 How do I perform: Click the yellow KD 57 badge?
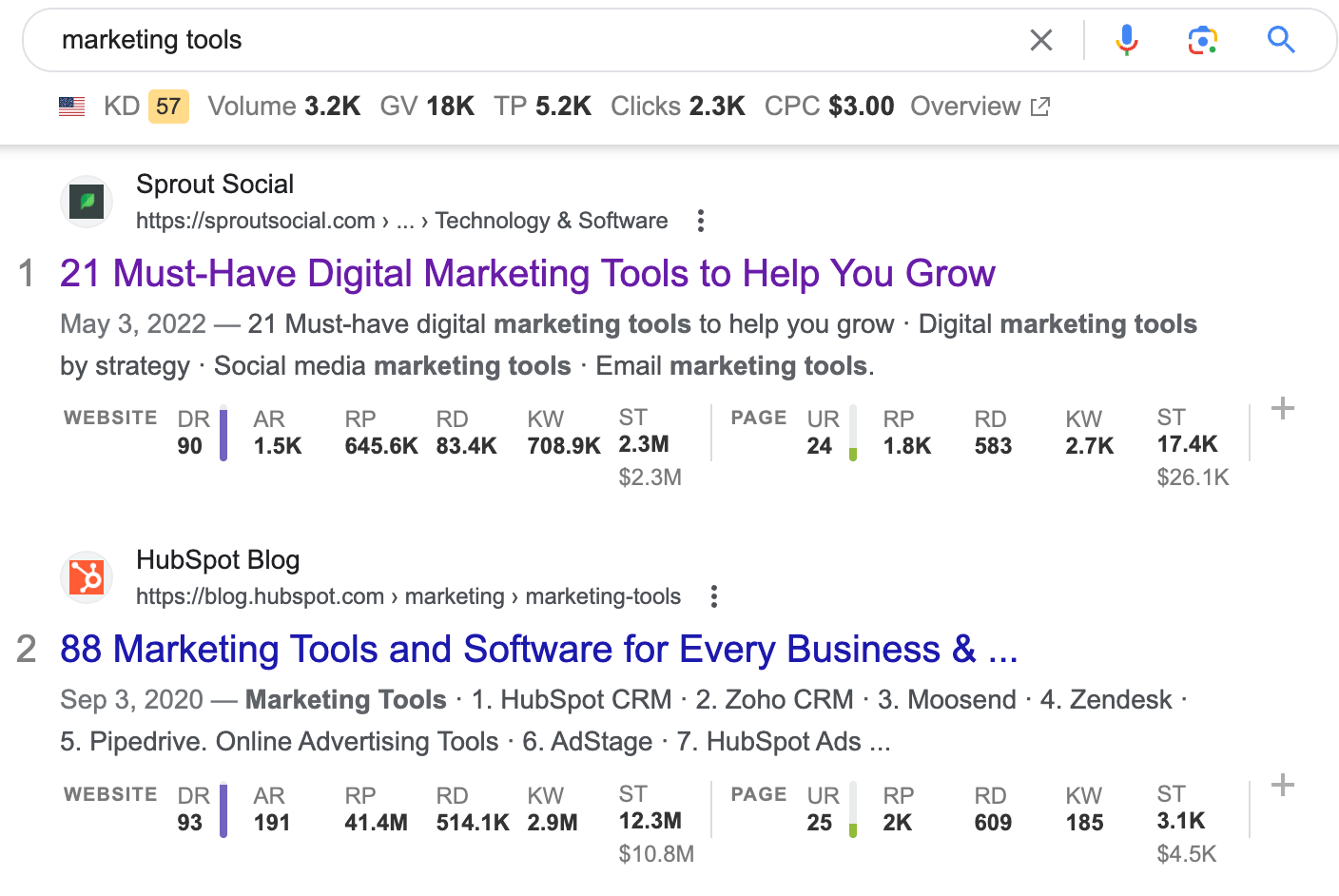(x=167, y=106)
